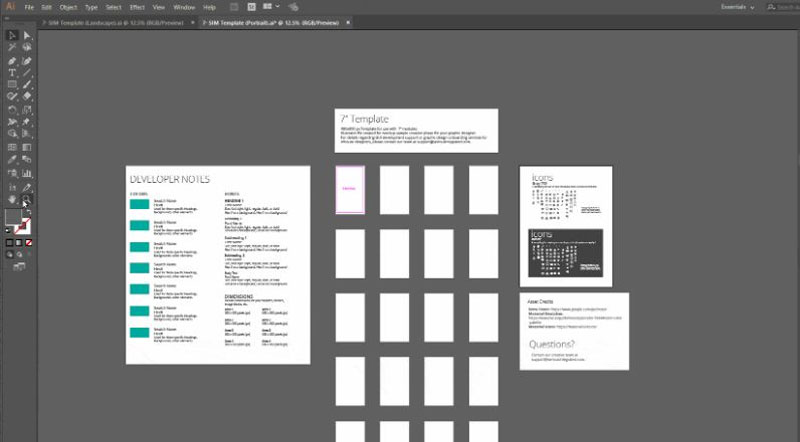Select the Column Graph tool
Viewport: 800px width, 442px height.
27,174
